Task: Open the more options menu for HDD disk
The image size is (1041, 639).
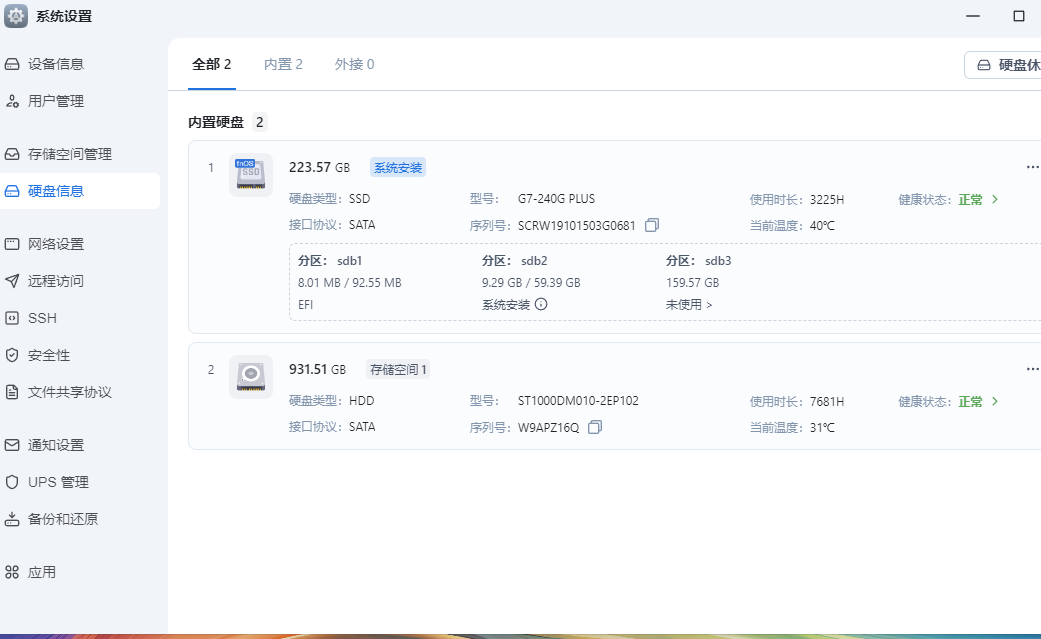Action: (x=1032, y=369)
